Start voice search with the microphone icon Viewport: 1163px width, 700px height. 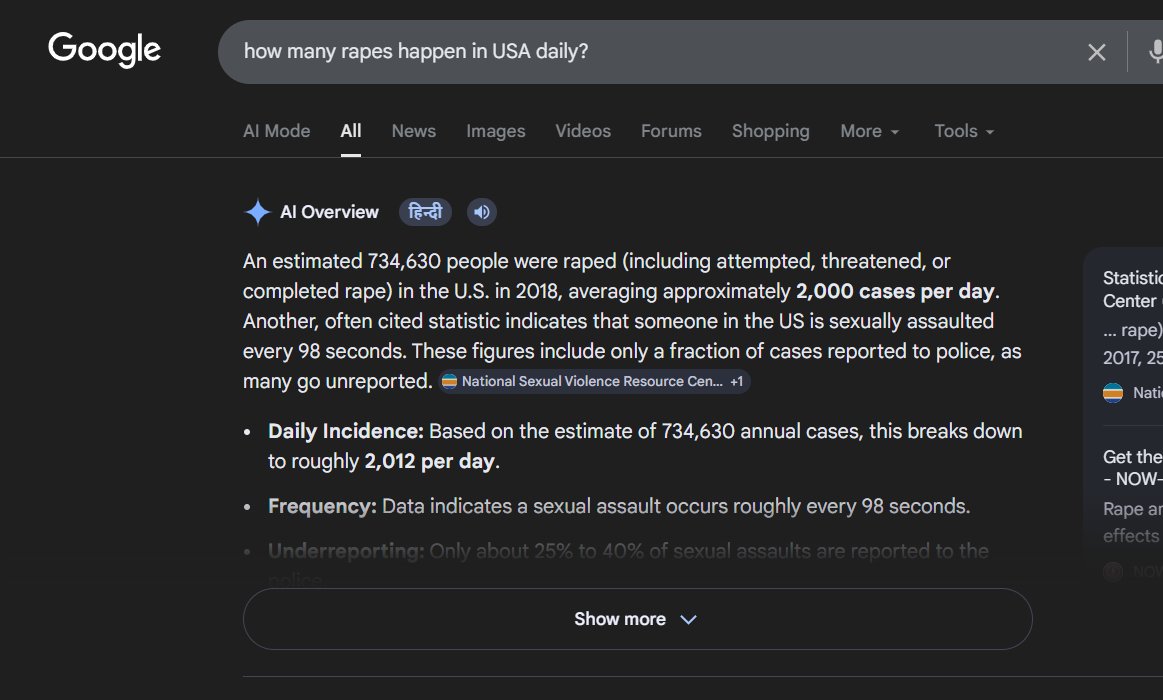(1156, 52)
